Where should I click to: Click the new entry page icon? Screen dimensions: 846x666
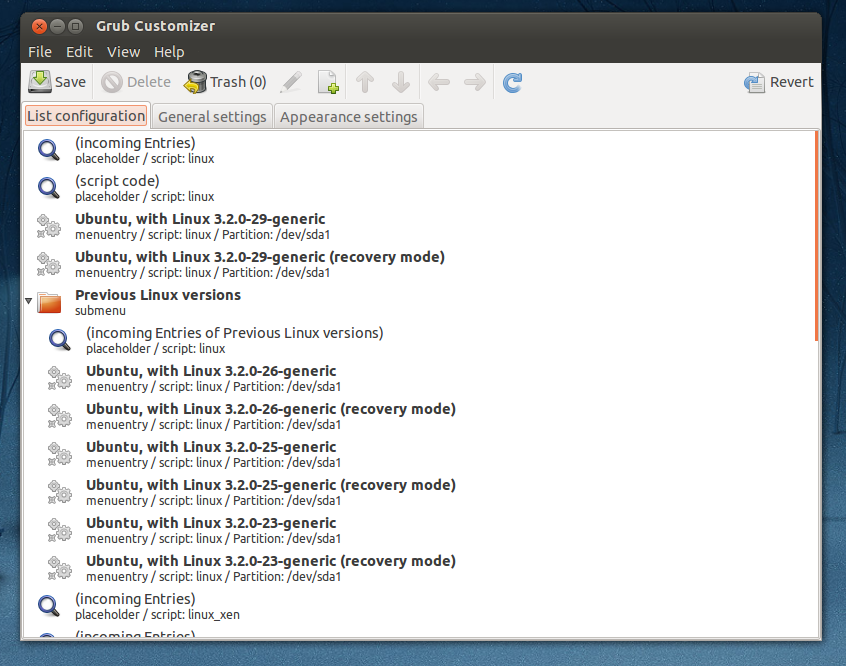pyautogui.click(x=328, y=82)
